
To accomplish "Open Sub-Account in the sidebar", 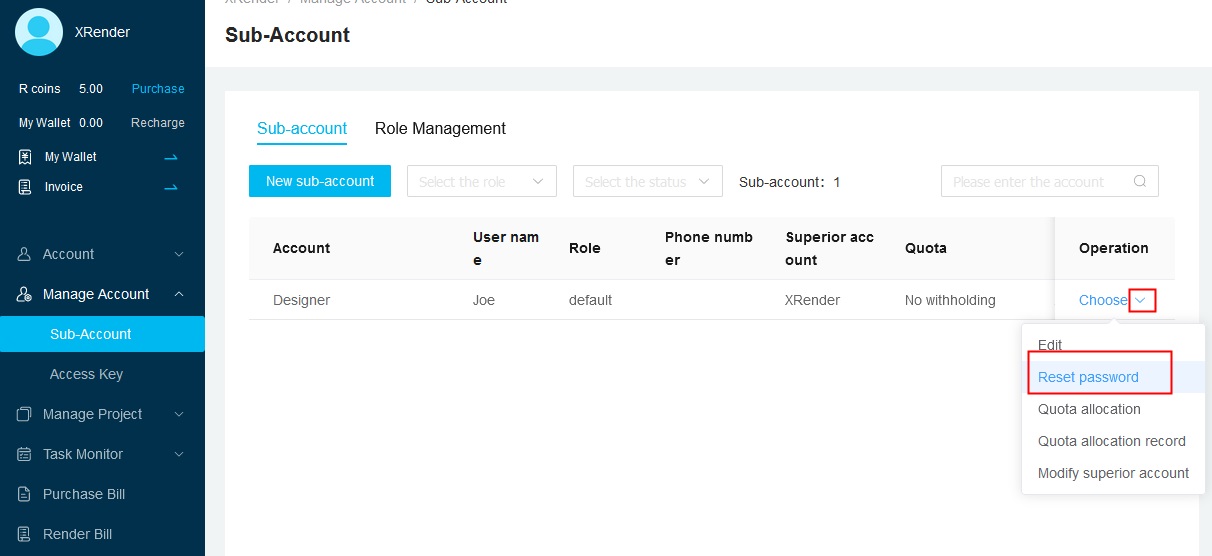I will [102, 334].
